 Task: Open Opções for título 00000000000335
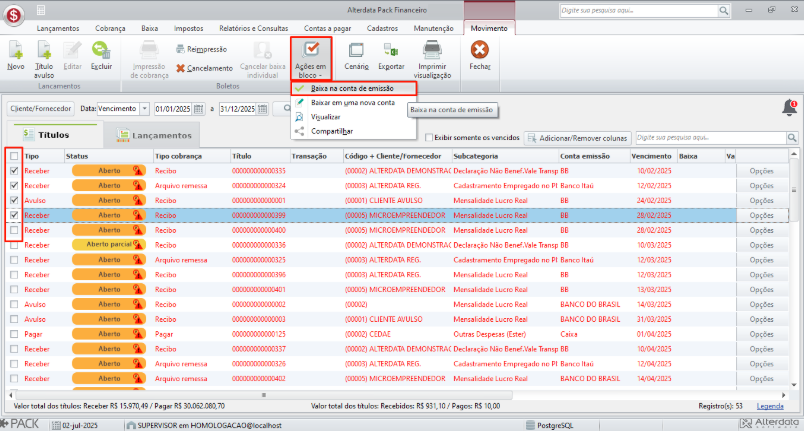click(x=761, y=171)
